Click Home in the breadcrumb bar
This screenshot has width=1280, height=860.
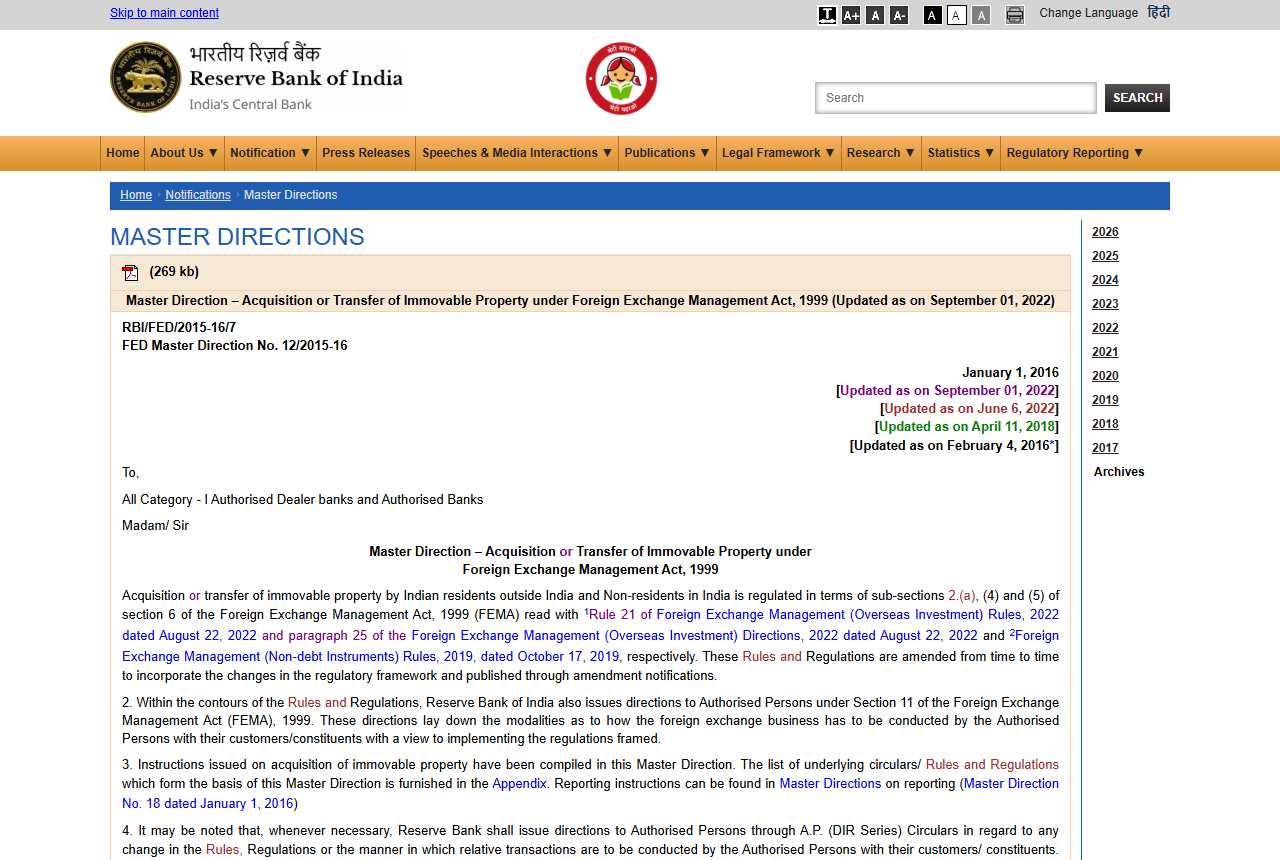point(136,195)
